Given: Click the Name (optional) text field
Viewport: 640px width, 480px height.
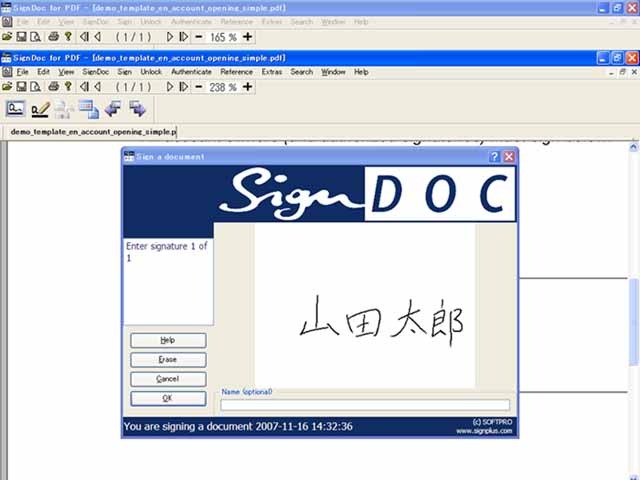Looking at the screenshot, I should coord(365,405).
